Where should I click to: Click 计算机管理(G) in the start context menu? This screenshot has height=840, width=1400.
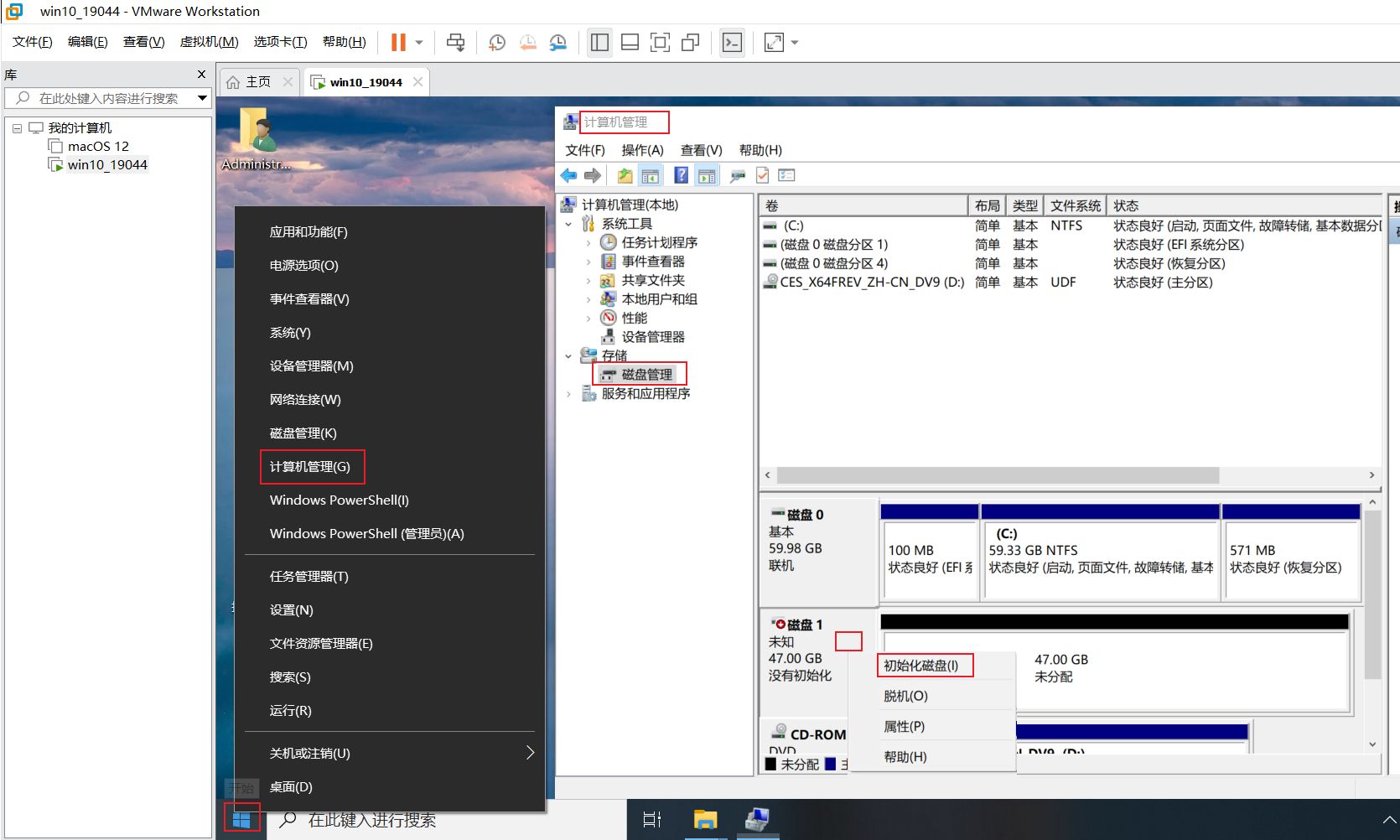(310, 467)
